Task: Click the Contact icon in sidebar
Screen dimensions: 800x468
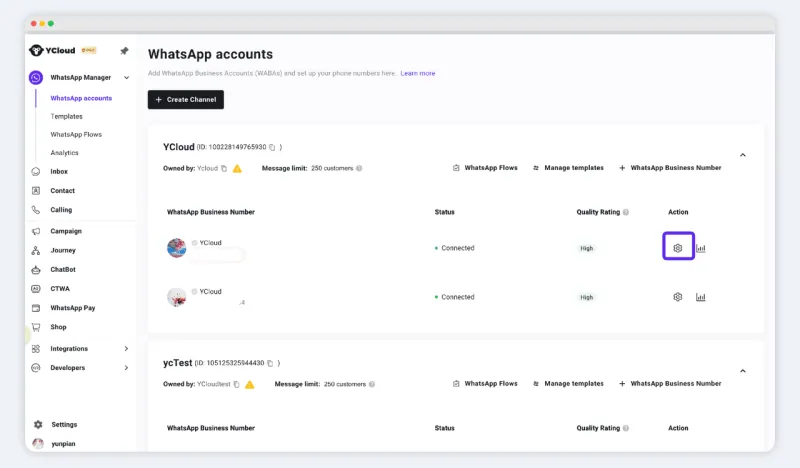Action: [36, 190]
